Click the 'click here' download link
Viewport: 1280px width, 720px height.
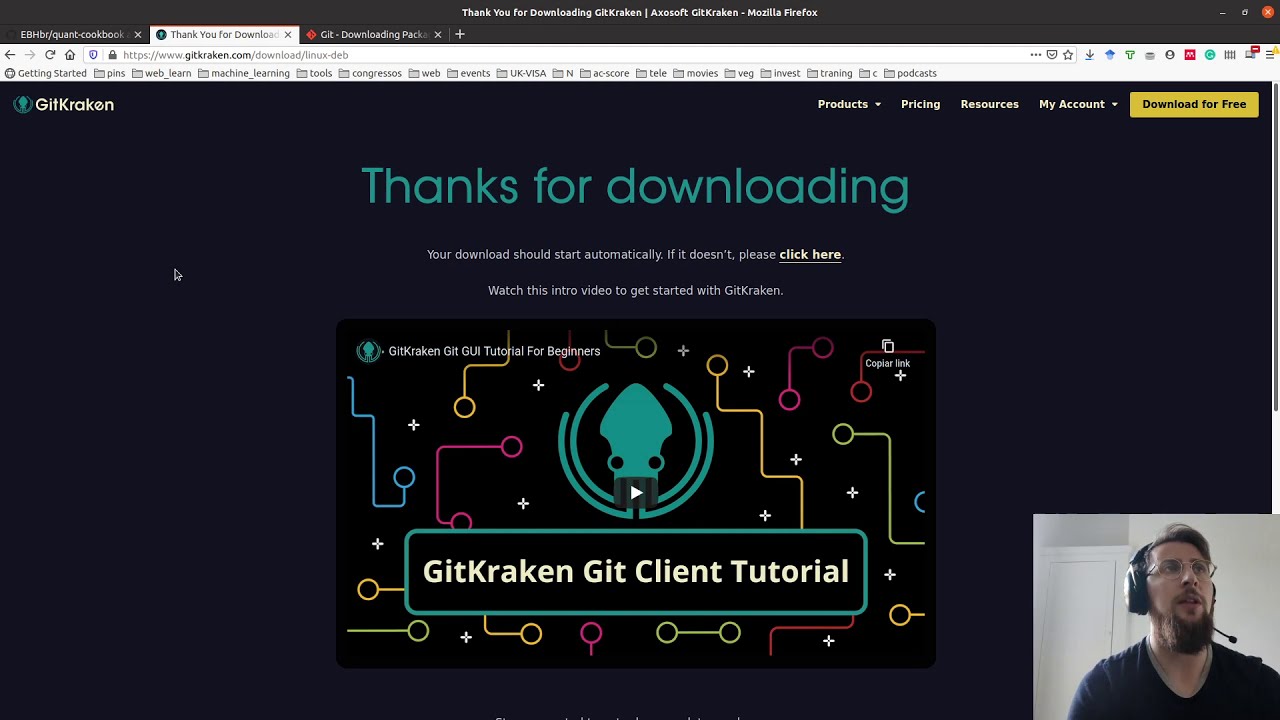(810, 254)
